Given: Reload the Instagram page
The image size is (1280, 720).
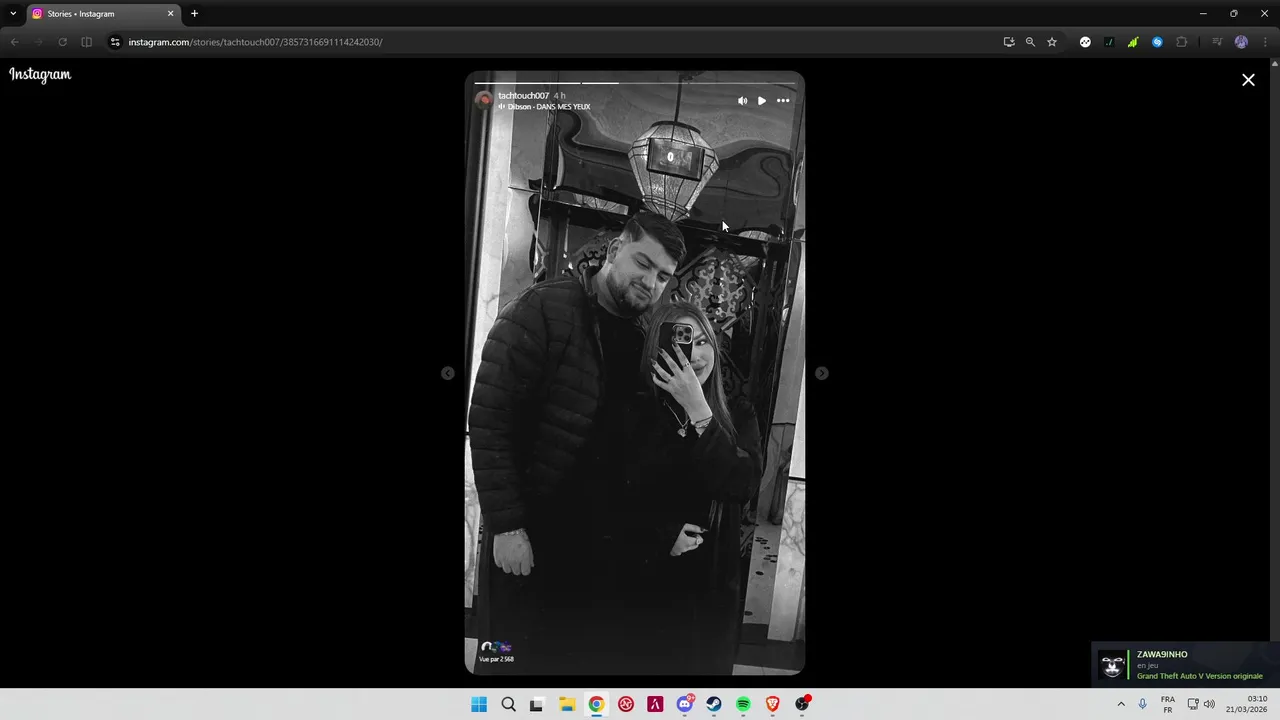Looking at the screenshot, I should [62, 42].
